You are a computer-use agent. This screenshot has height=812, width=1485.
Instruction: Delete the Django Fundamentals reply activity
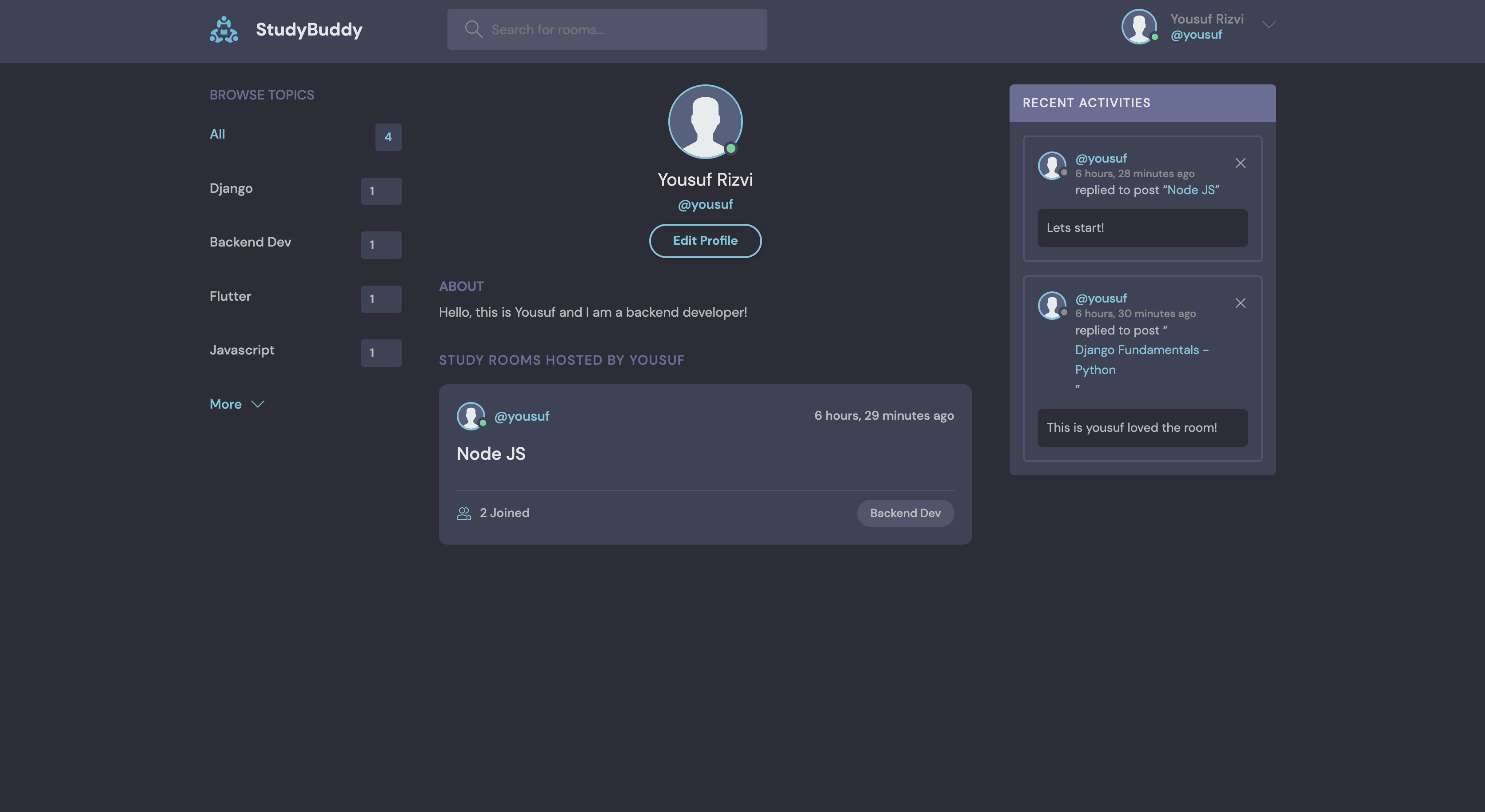[1240, 303]
